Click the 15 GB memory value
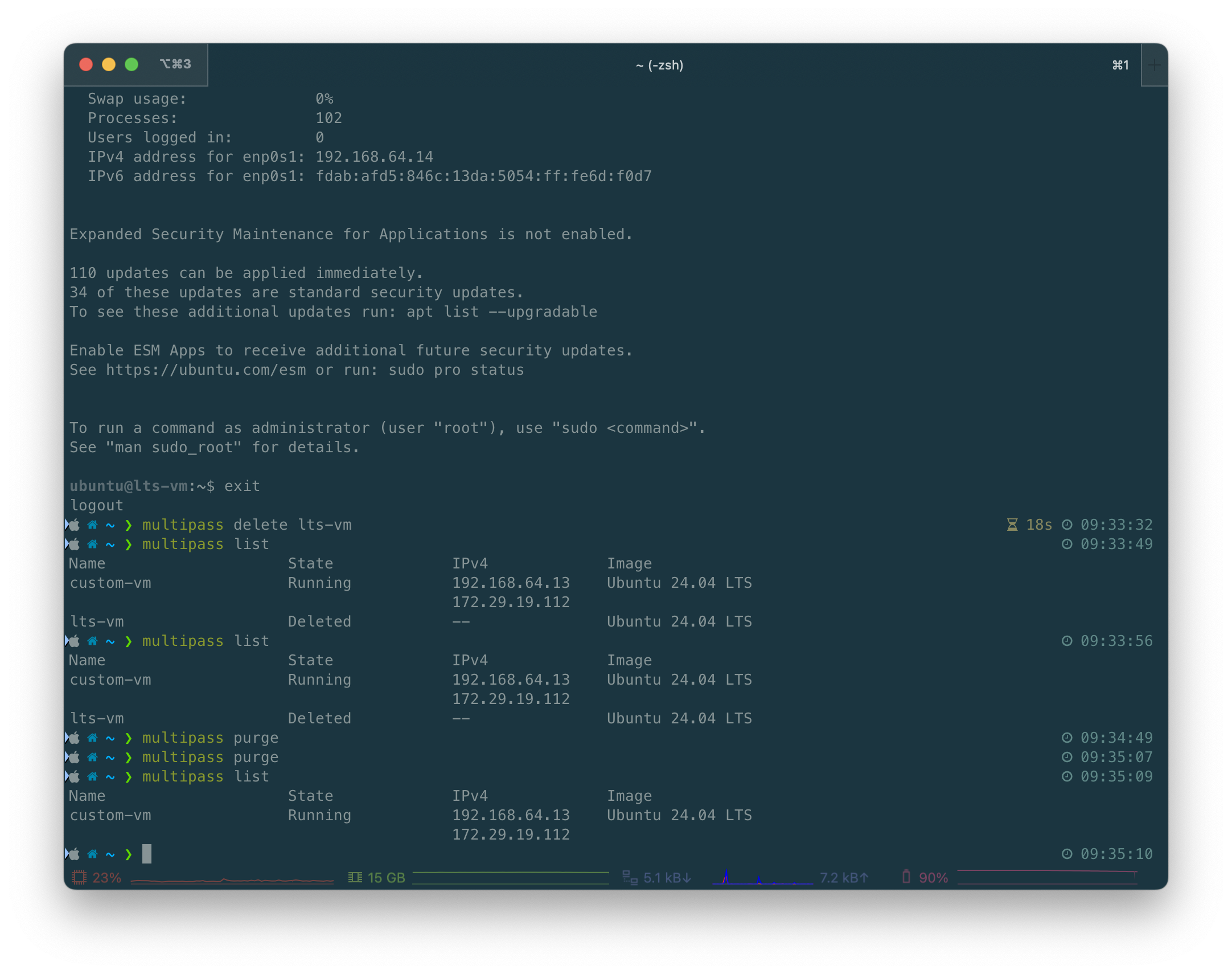1232x974 pixels. tap(387, 878)
